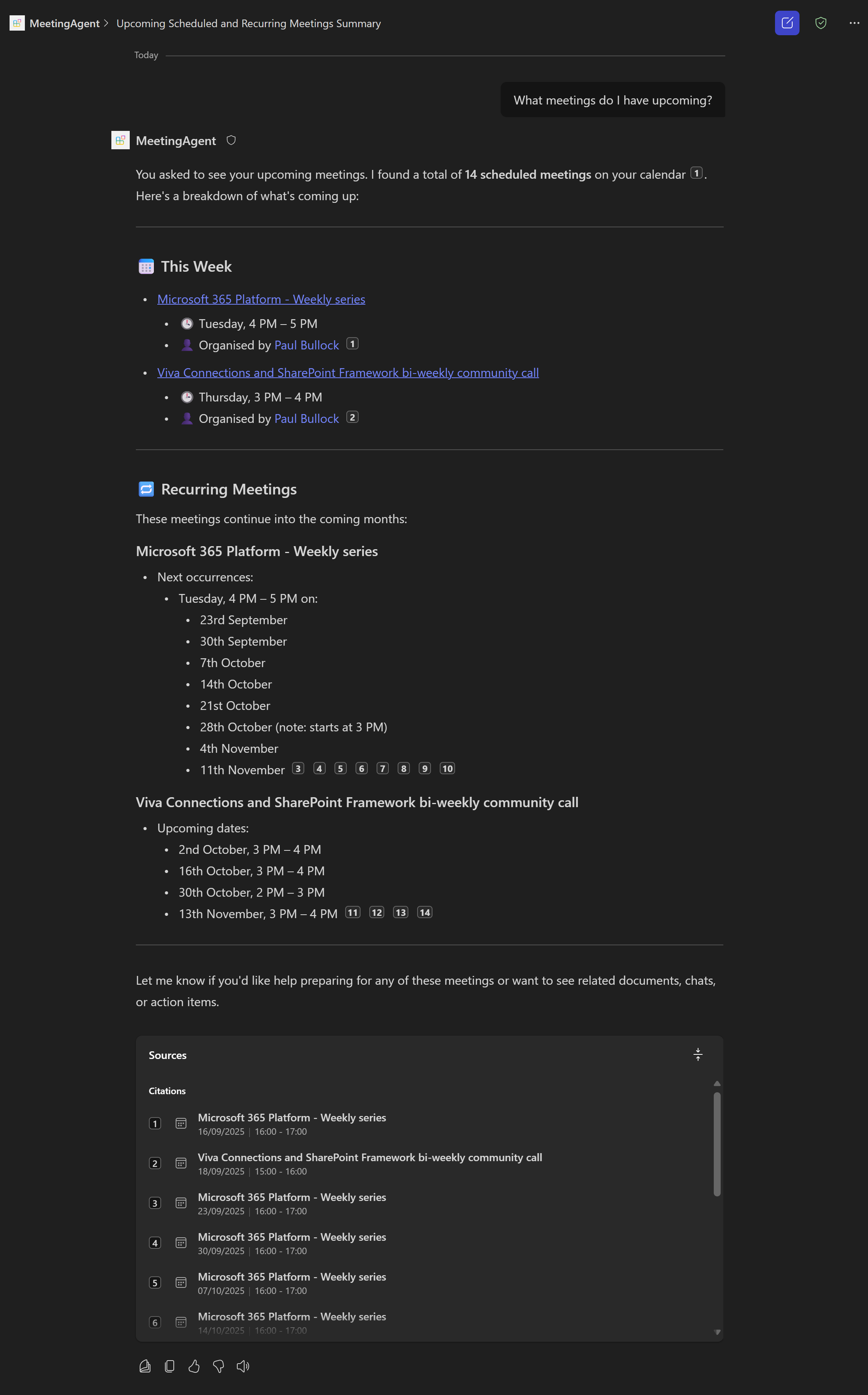Click the person icon beside Organised by
Viewport: 868px width, 1395px height.
point(187,344)
